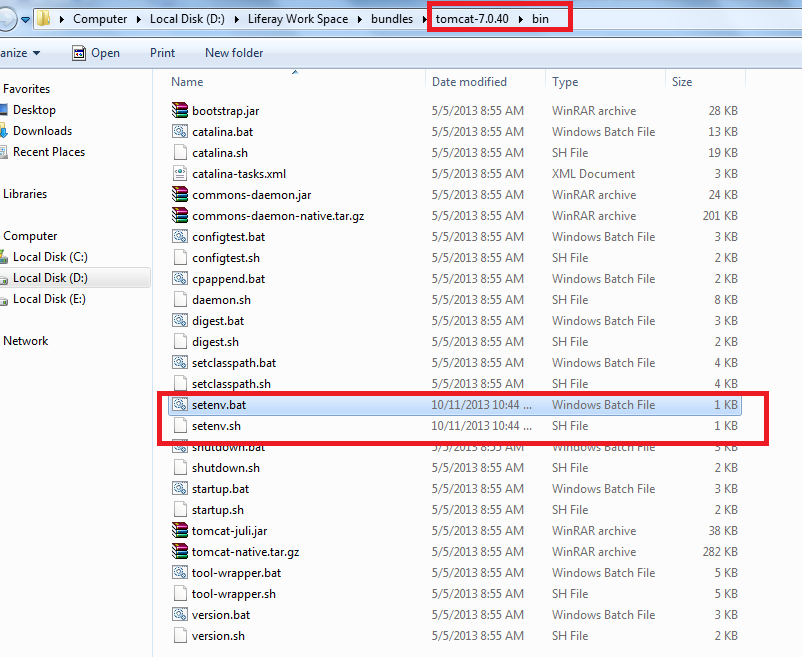Go to tomcat-7.0.40 folder in breadcrumb
Screen dimensions: 802x657
tap(472, 19)
